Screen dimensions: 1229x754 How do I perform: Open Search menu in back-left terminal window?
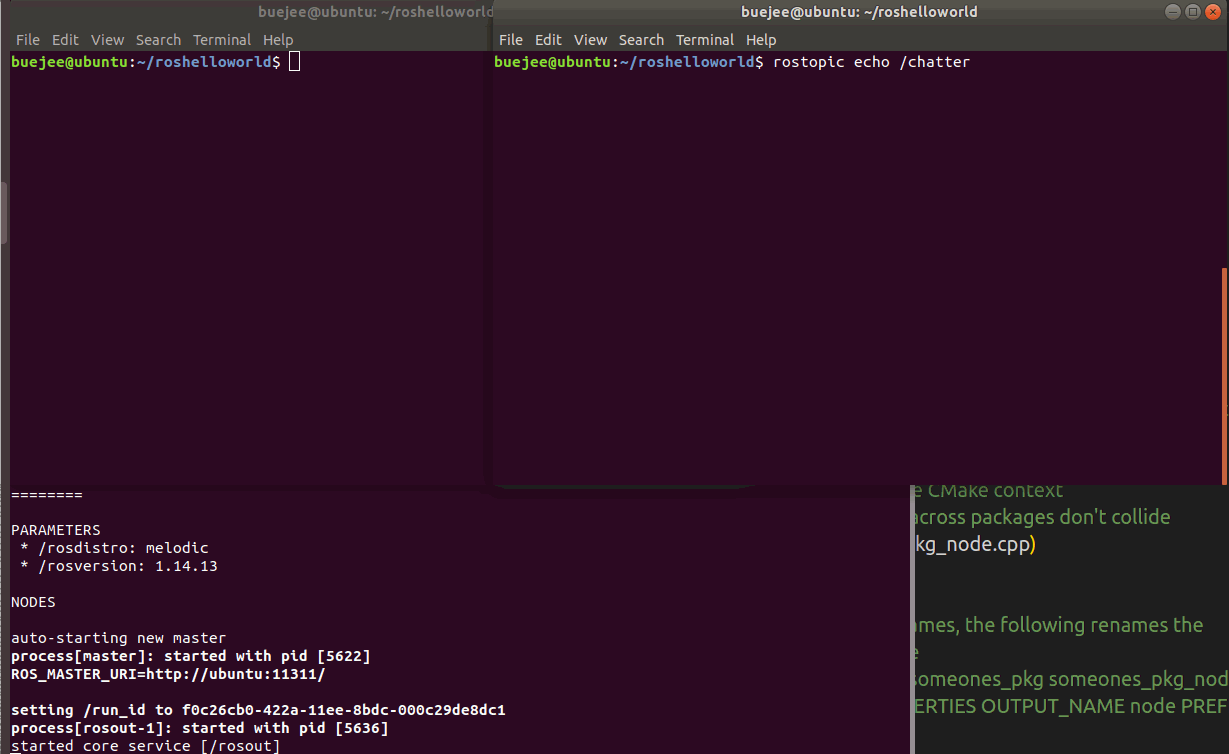pyautogui.click(x=158, y=40)
